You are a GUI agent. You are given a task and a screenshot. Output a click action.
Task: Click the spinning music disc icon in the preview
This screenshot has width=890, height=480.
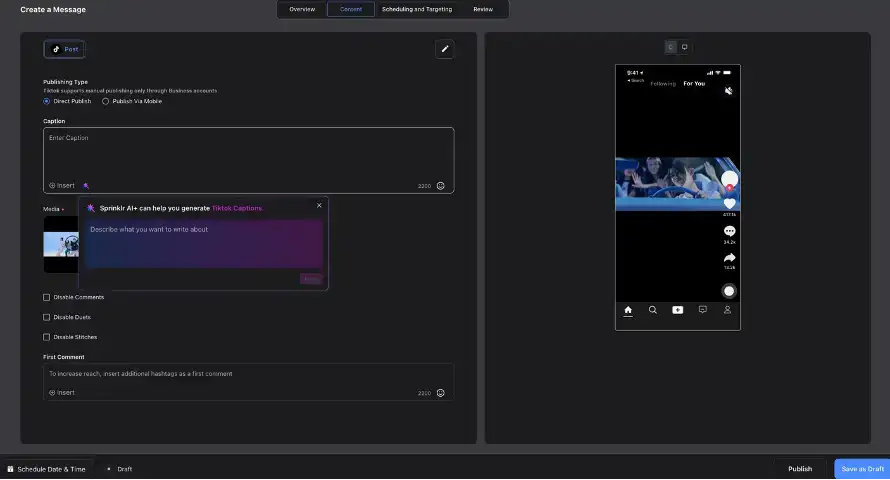(x=729, y=291)
